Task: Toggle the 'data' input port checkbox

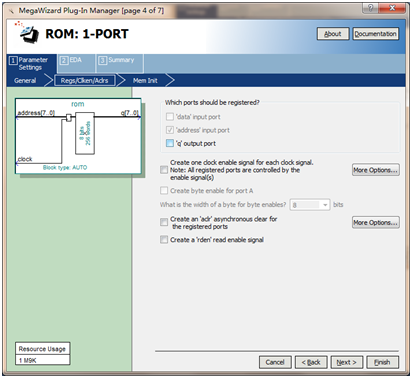Action: (x=170, y=117)
